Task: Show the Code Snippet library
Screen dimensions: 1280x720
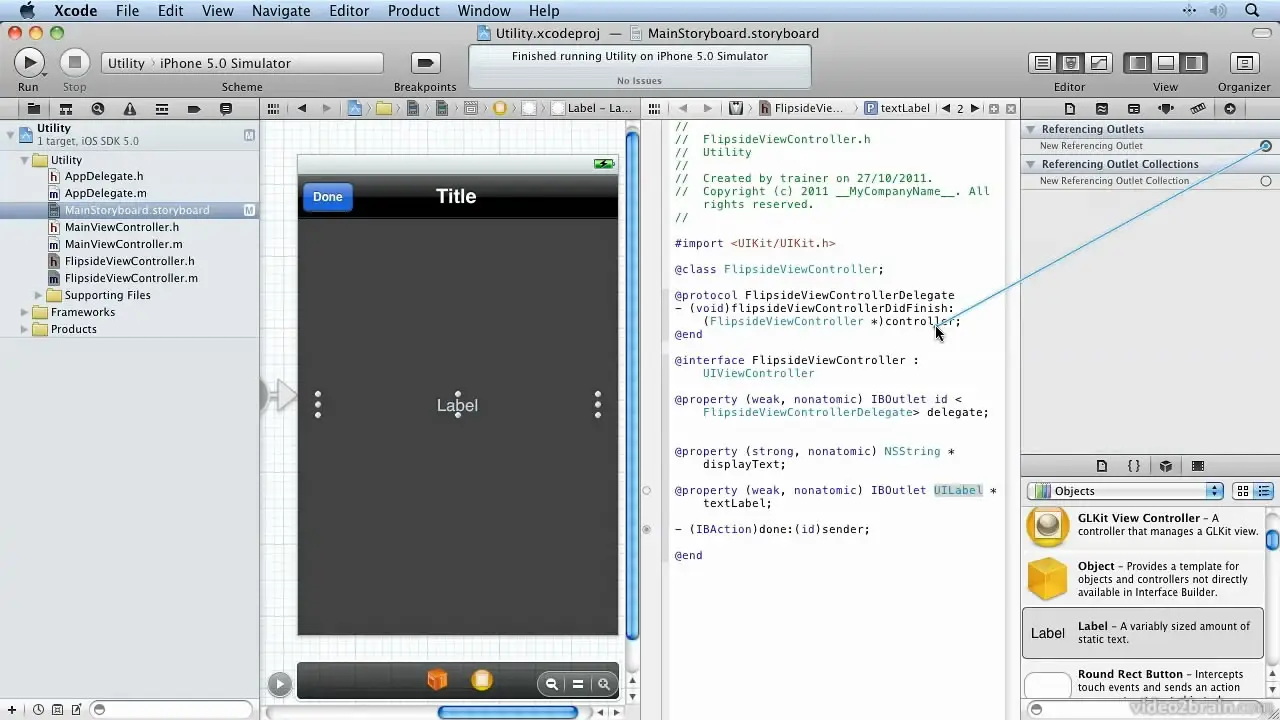Action: [x=1134, y=466]
